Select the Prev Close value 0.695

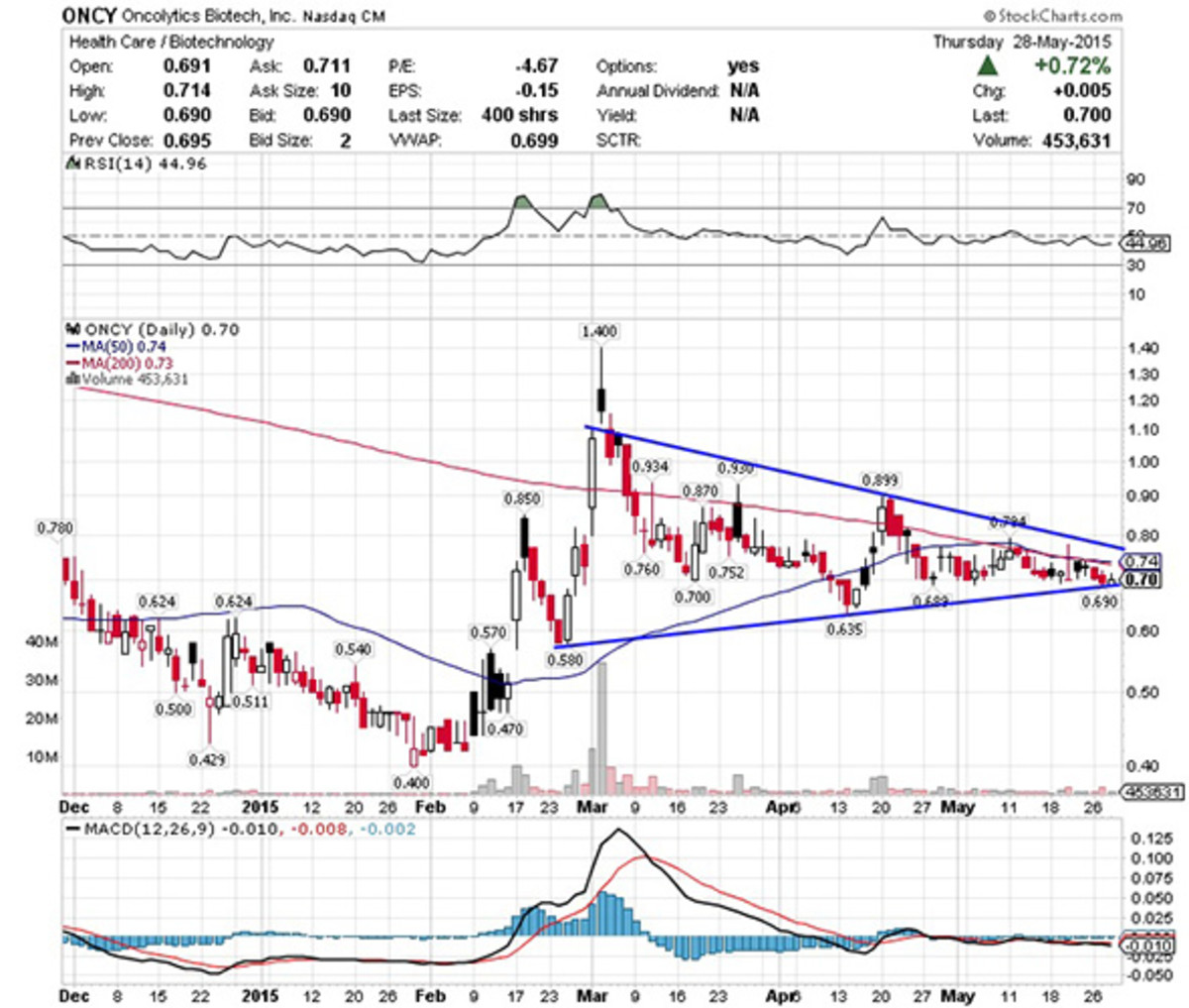point(187,141)
